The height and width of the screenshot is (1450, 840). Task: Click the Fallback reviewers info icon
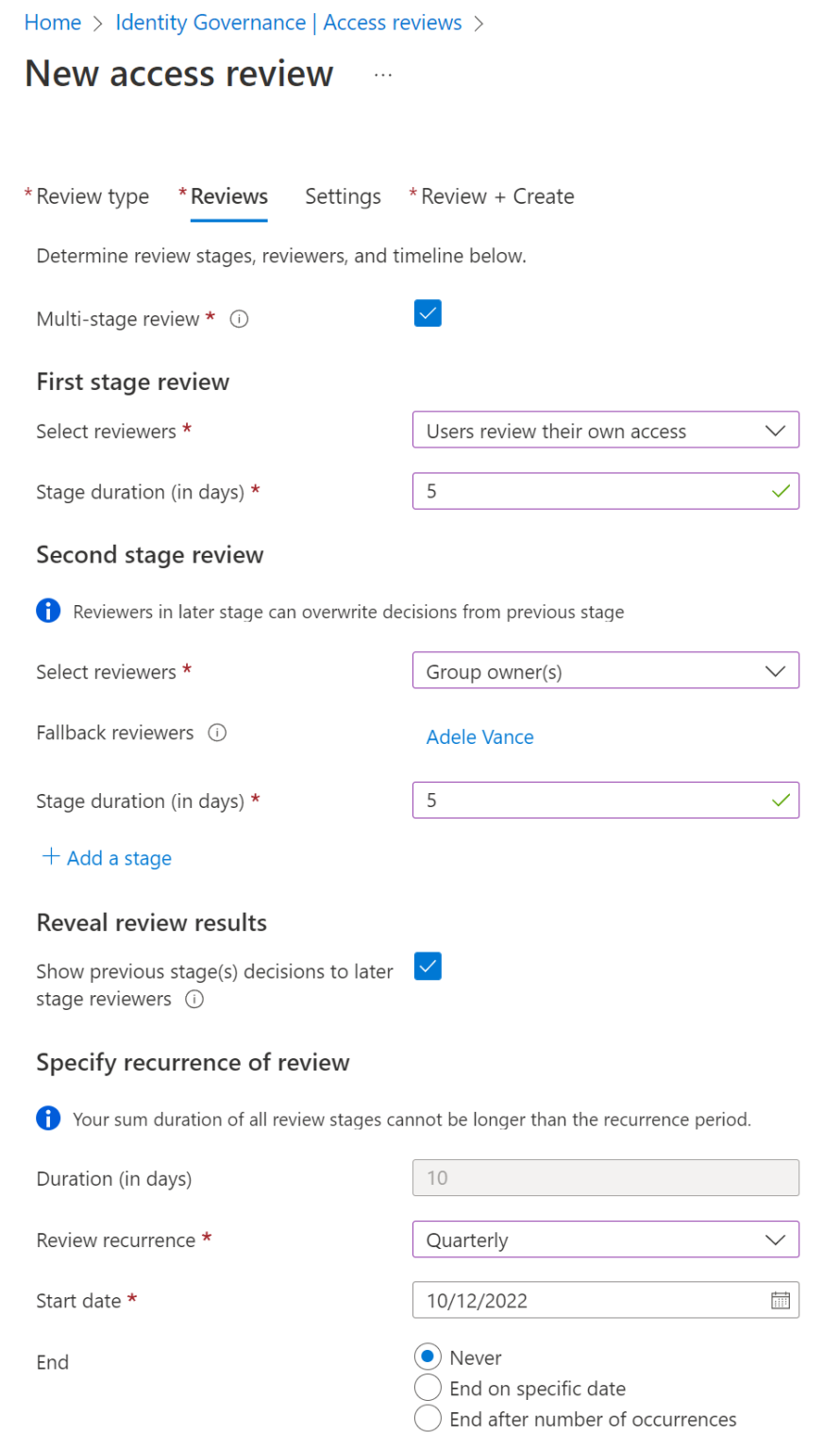pos(217,732)
